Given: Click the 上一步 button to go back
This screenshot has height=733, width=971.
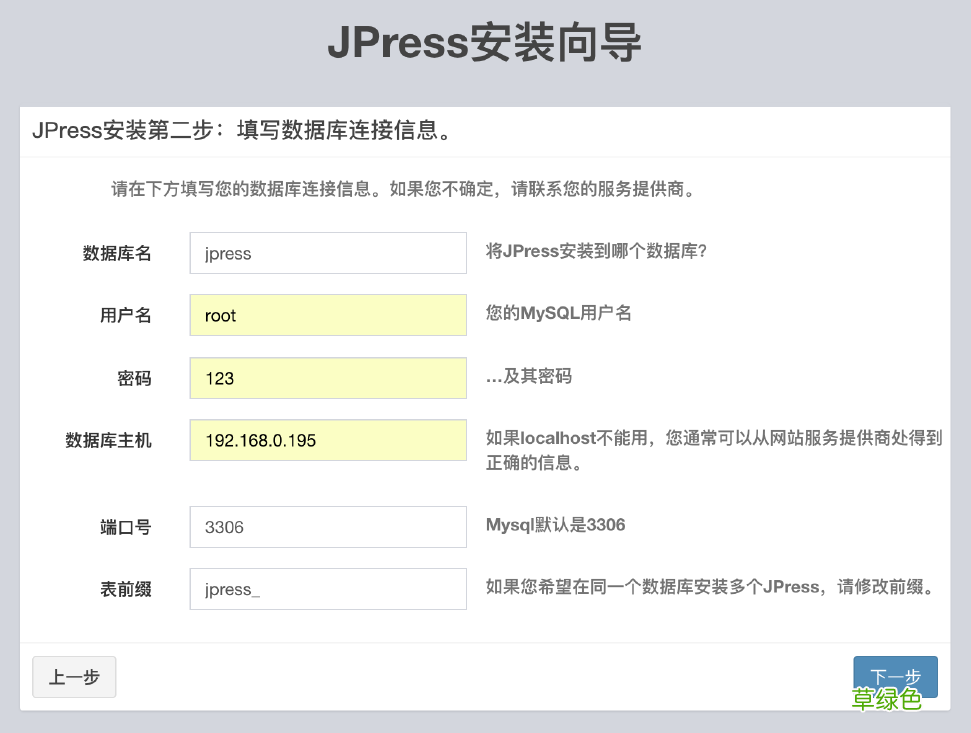Looking at the screenshot, I should (x=74, y=677).
